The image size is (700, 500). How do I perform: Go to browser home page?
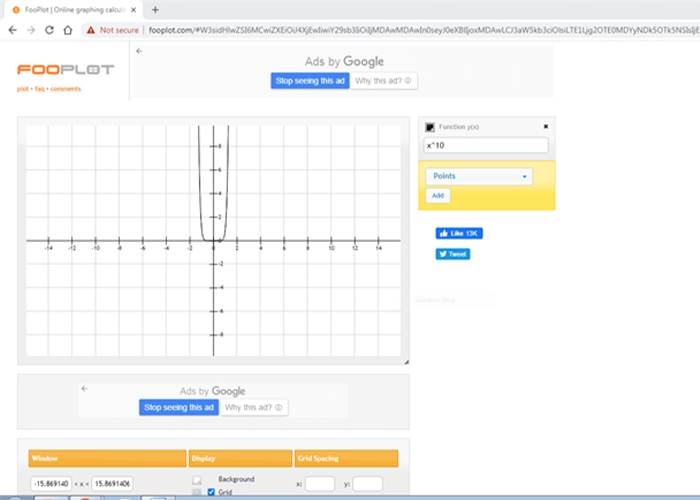pyautogui.click(x=67, y=30)
